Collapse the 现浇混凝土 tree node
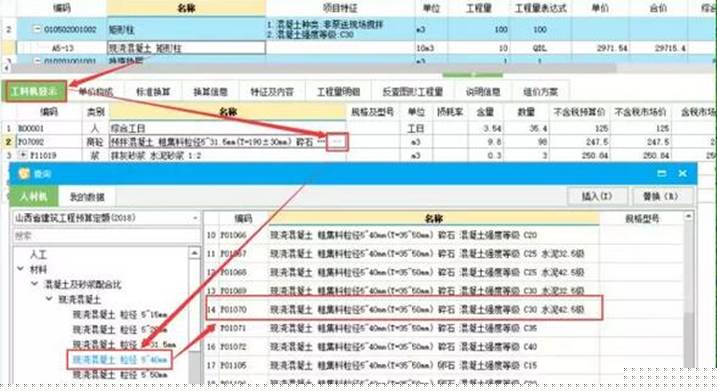Screen dimensions: 717x391 [x=49, y=299]
